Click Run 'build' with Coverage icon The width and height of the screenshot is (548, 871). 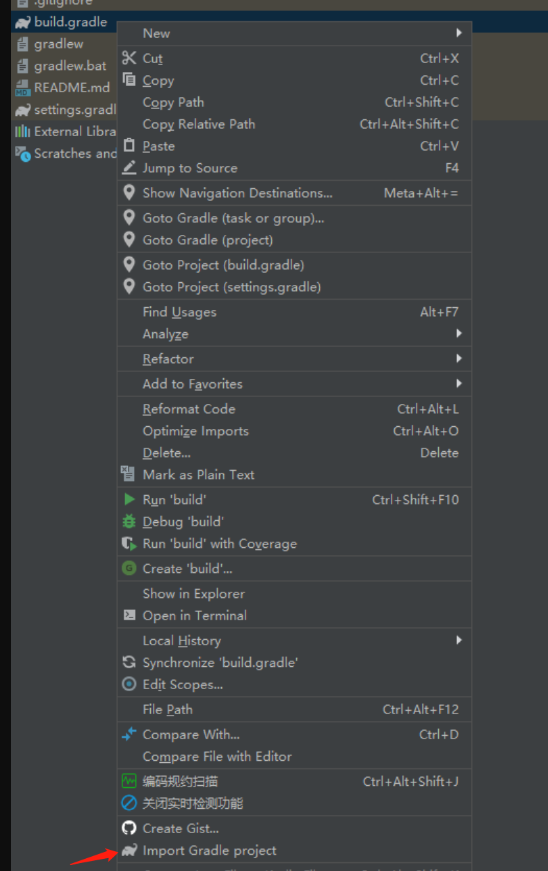[x=129, y=543]
